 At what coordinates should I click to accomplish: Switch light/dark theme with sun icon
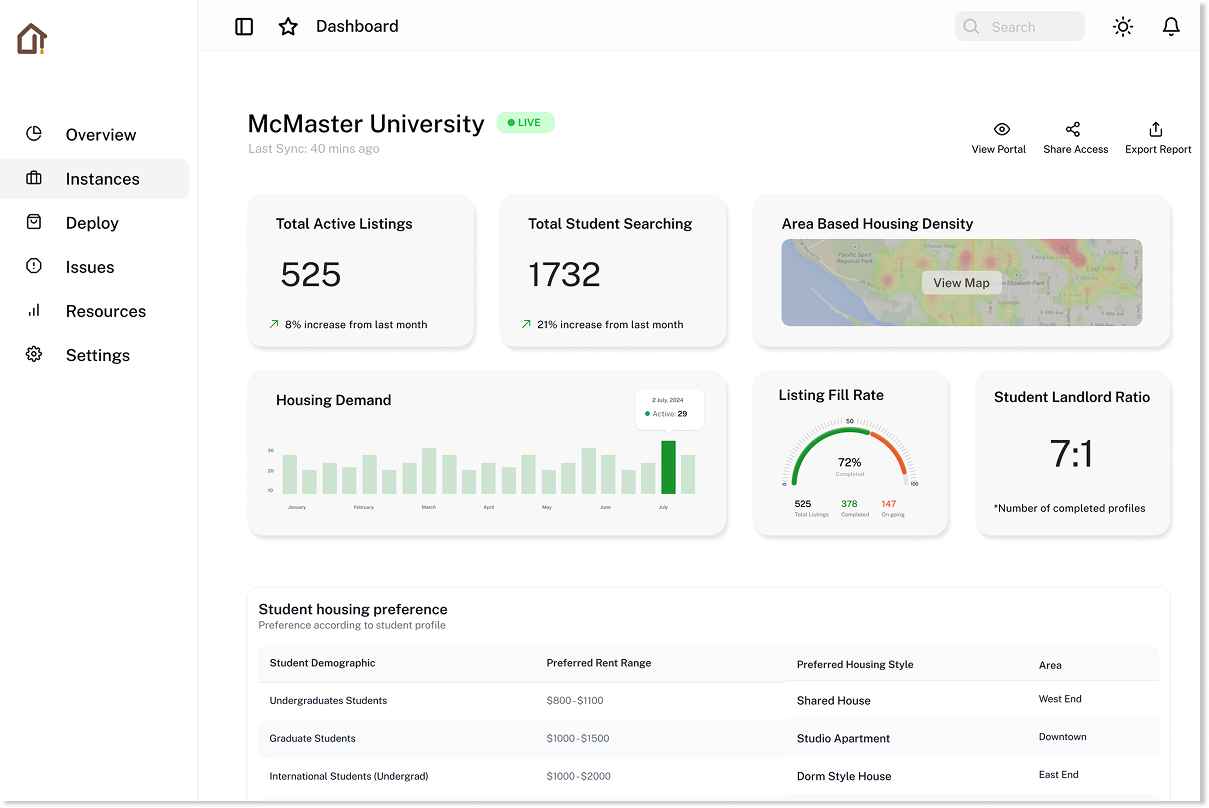pyautogui.click(x=1123, y=27)
